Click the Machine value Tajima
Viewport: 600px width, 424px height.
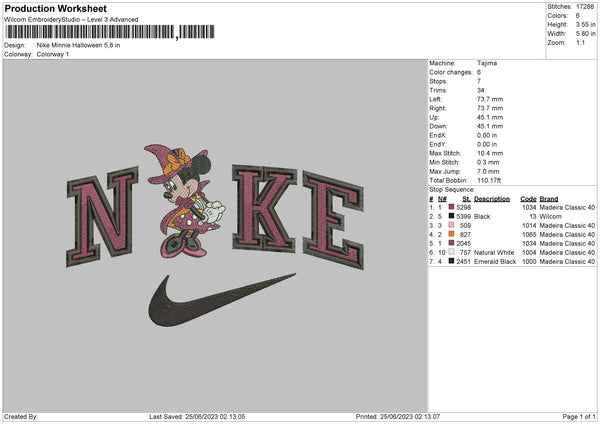point(487,63)
